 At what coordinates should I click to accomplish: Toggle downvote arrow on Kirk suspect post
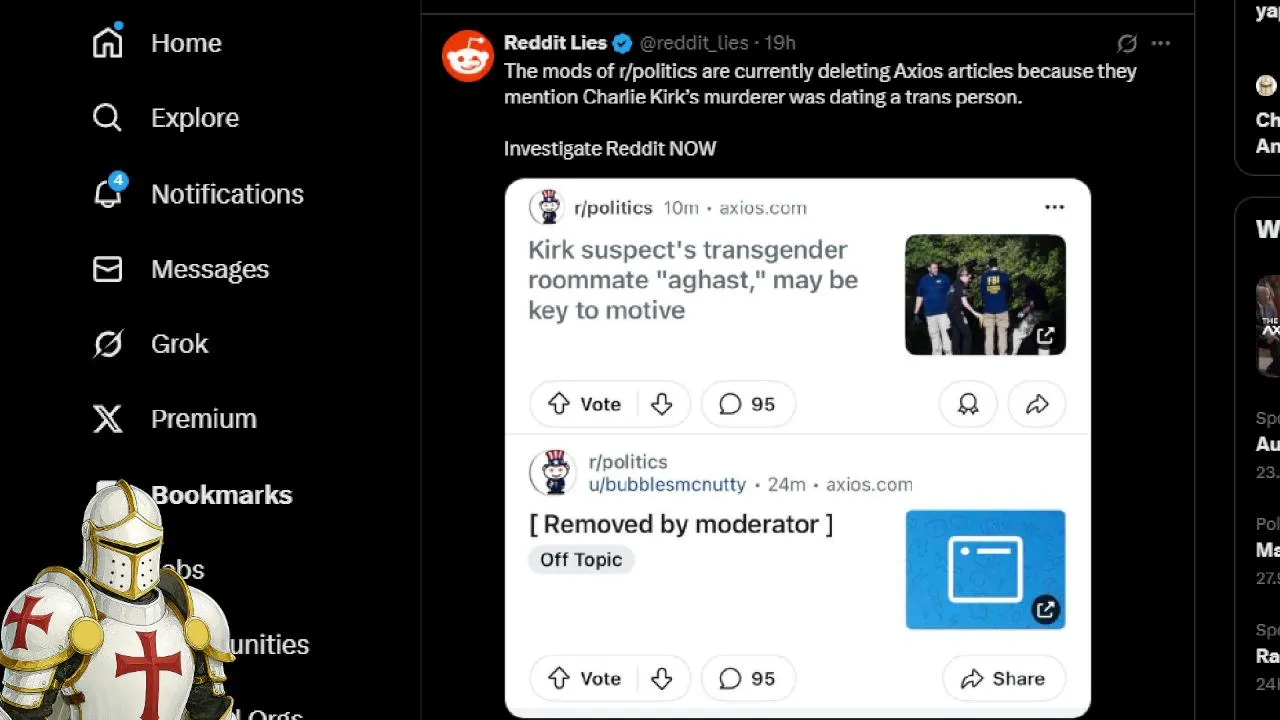click(661, 404)
